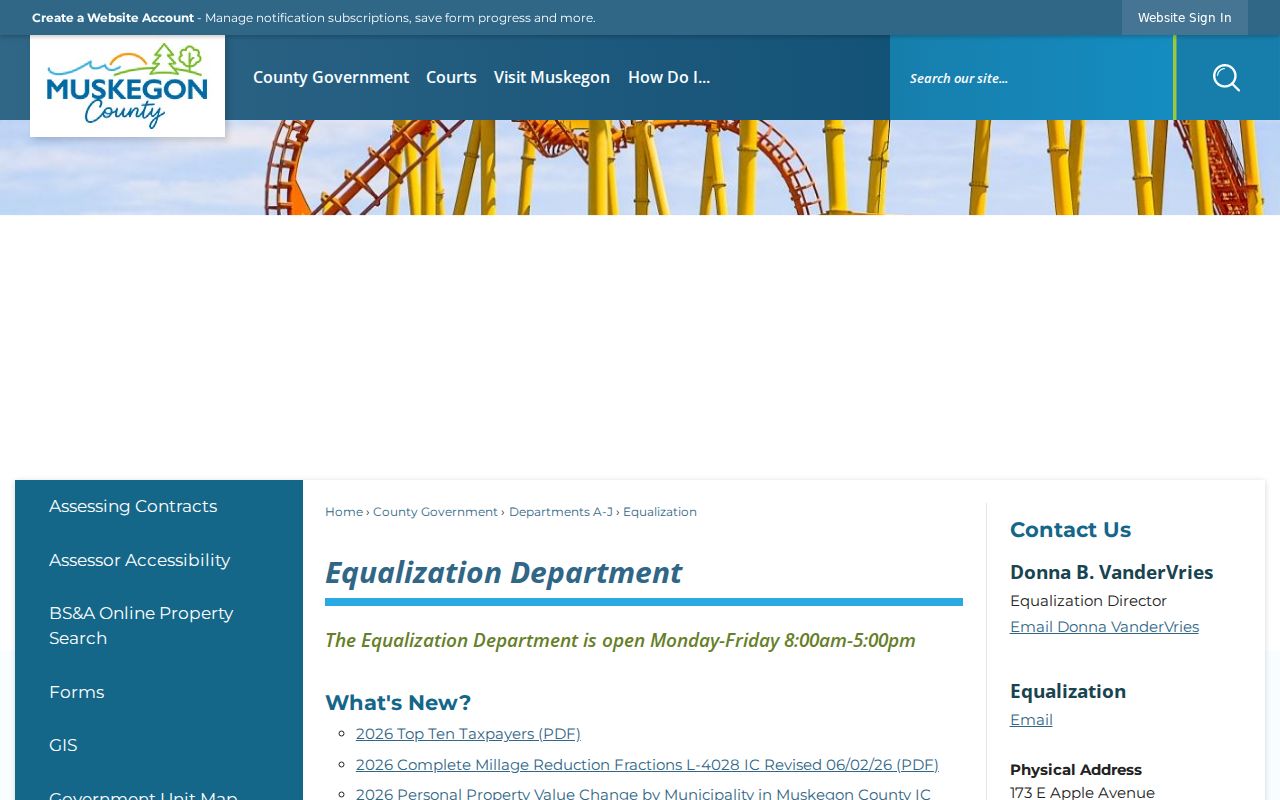Click Create a Website Account link
1280x800 pixels.
113,18
